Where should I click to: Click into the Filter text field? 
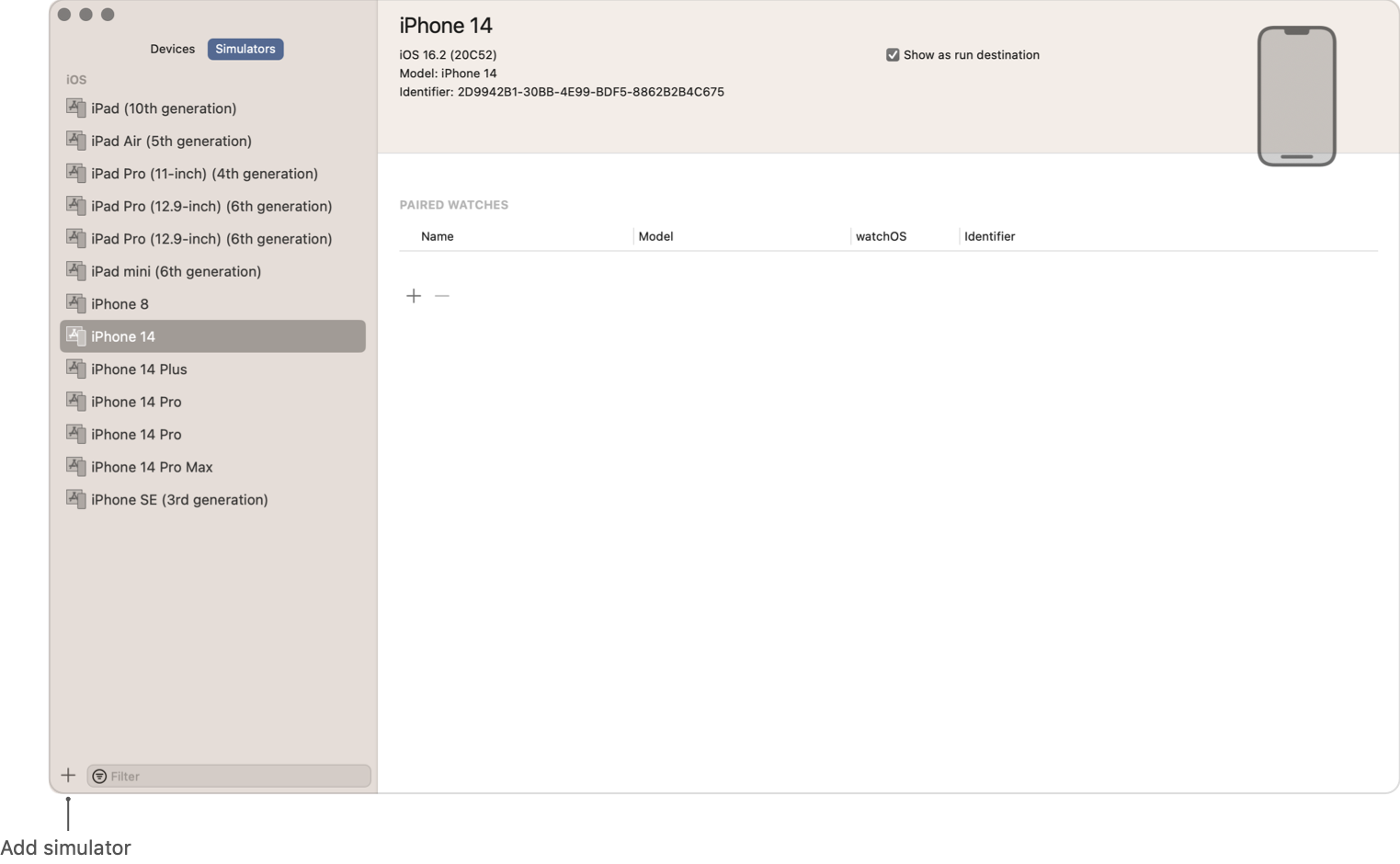[237, 777]
